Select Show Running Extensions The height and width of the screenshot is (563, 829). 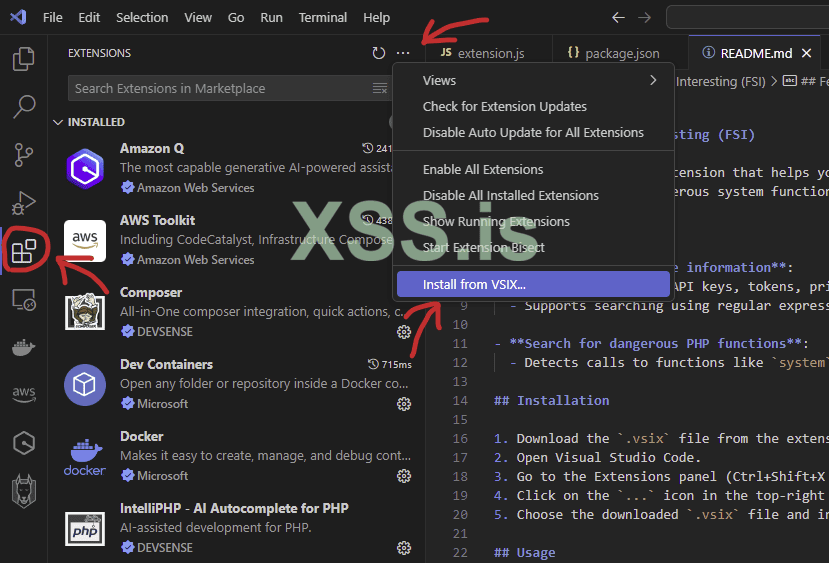coord(533,221)
